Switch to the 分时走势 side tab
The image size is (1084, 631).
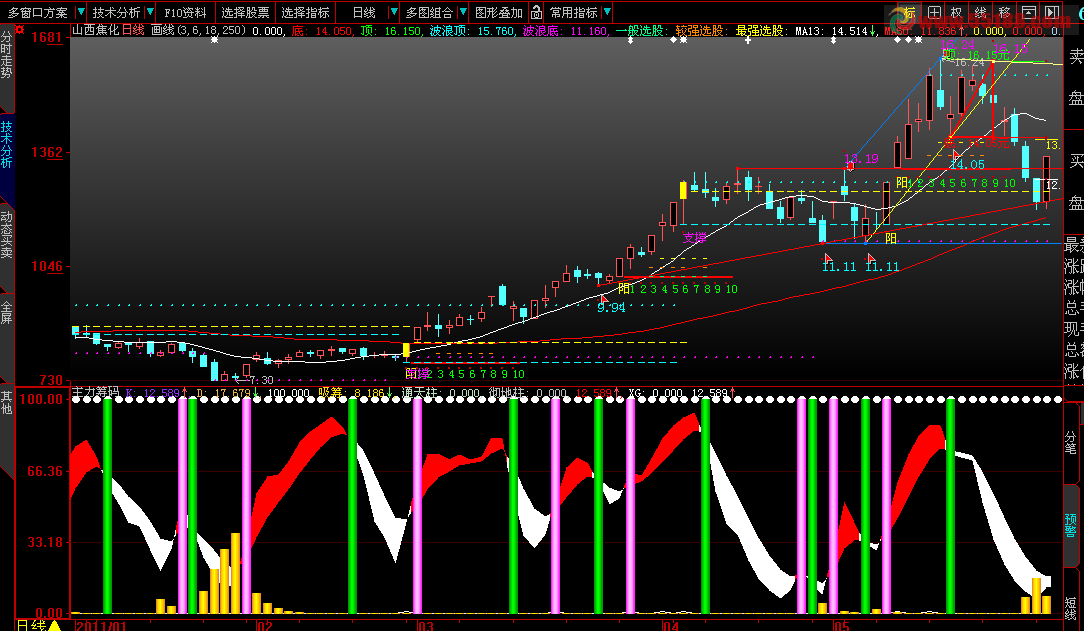[6, 55]
